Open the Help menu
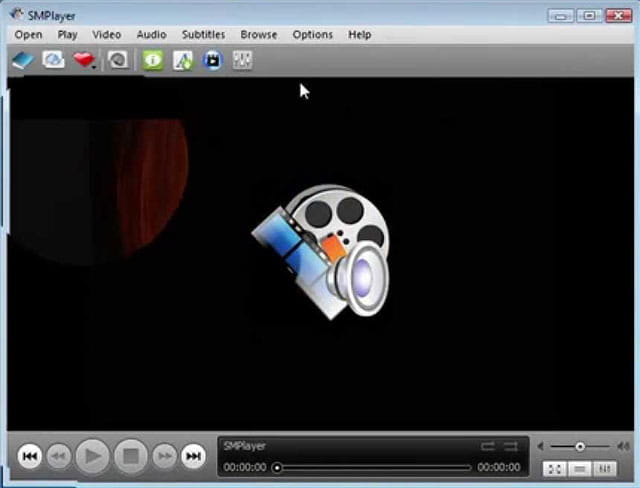Image resolution: width=640 pixels, height=488 pixels. [x=360, y=35]
